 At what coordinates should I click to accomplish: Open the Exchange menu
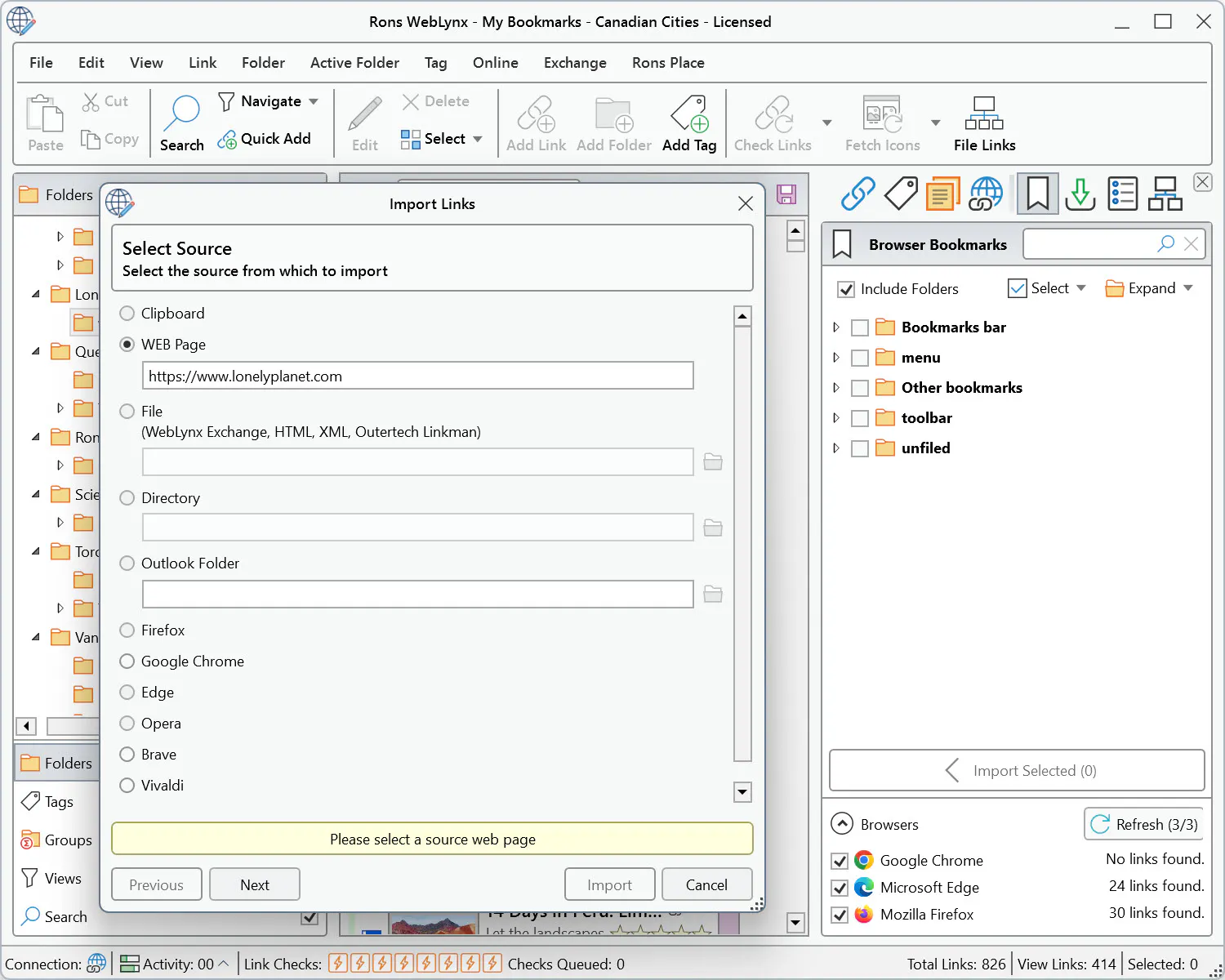[575, 63]
